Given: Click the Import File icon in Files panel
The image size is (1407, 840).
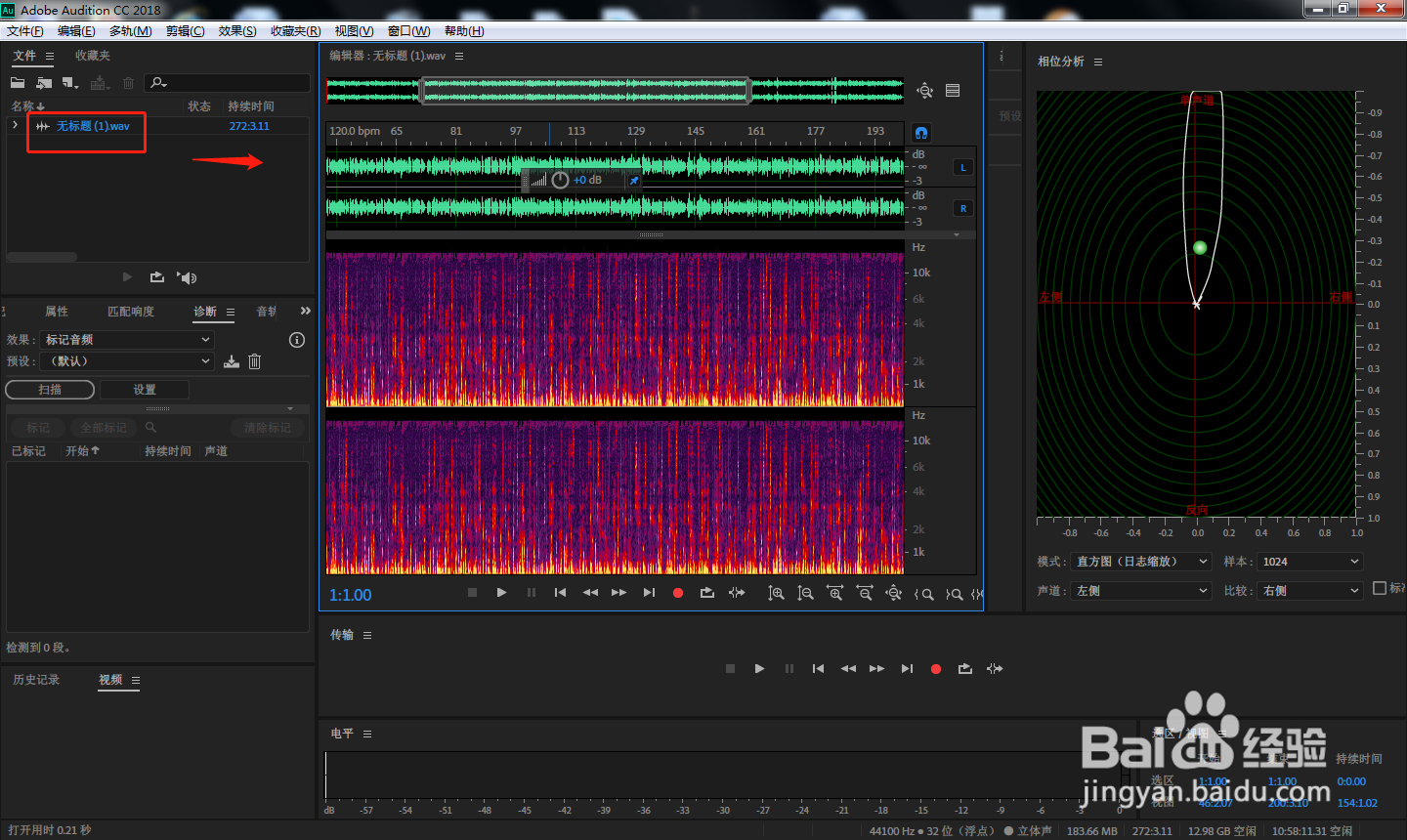Looking at the screenshot, I should point(44,83).
